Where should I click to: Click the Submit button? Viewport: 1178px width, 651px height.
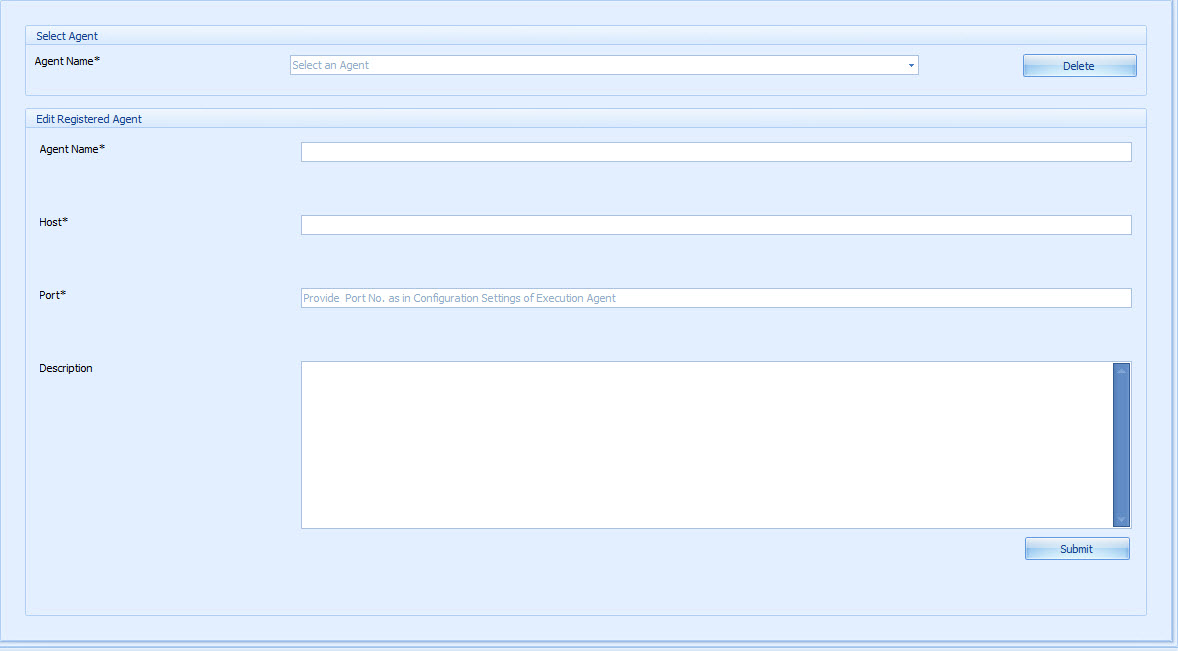point(1077,549)
